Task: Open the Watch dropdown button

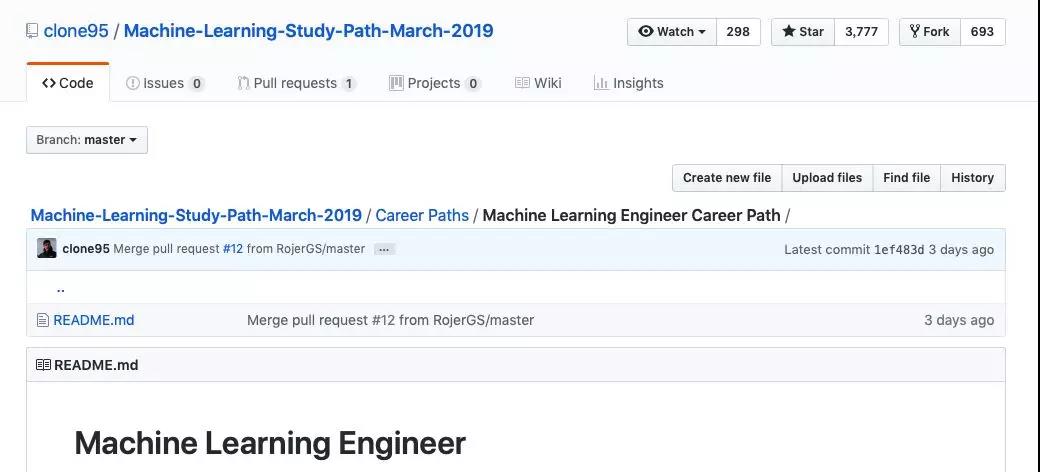Action: pos(672,32)
